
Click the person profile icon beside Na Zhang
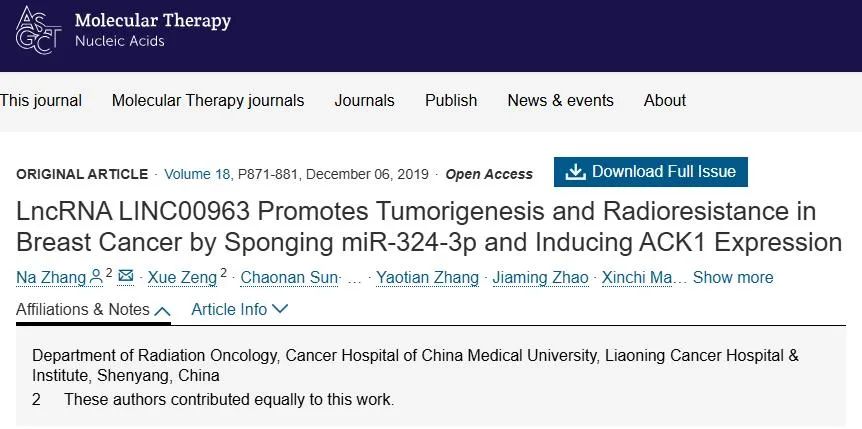[x=96, y=277]
